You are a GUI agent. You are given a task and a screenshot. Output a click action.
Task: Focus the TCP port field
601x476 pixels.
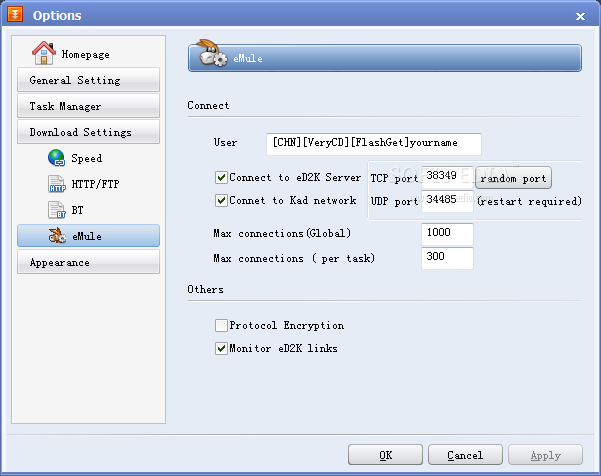click(x=447, y=177)
